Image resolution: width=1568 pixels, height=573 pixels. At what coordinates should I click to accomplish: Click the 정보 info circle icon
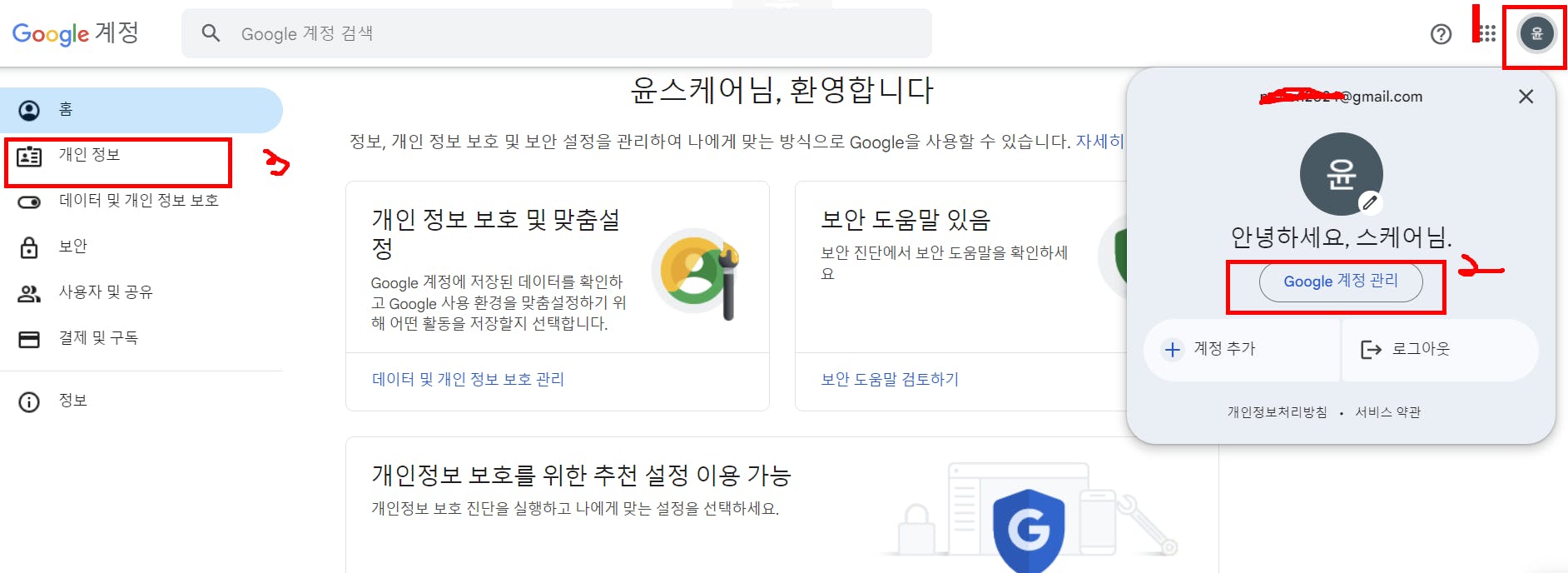coord(29,402)
